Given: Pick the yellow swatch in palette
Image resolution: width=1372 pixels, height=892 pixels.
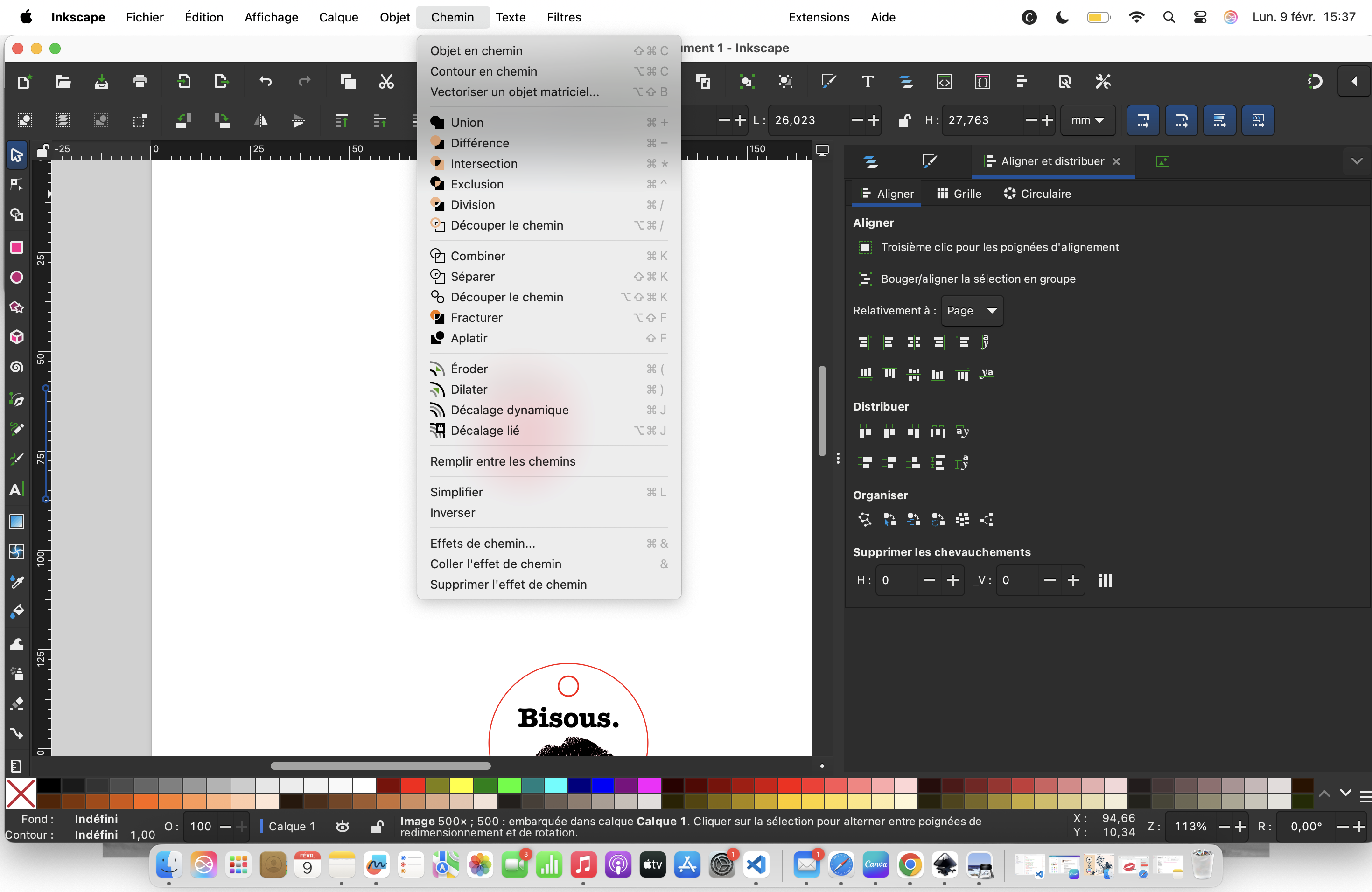Looking at the screenshot, I should tap(461, 785).
